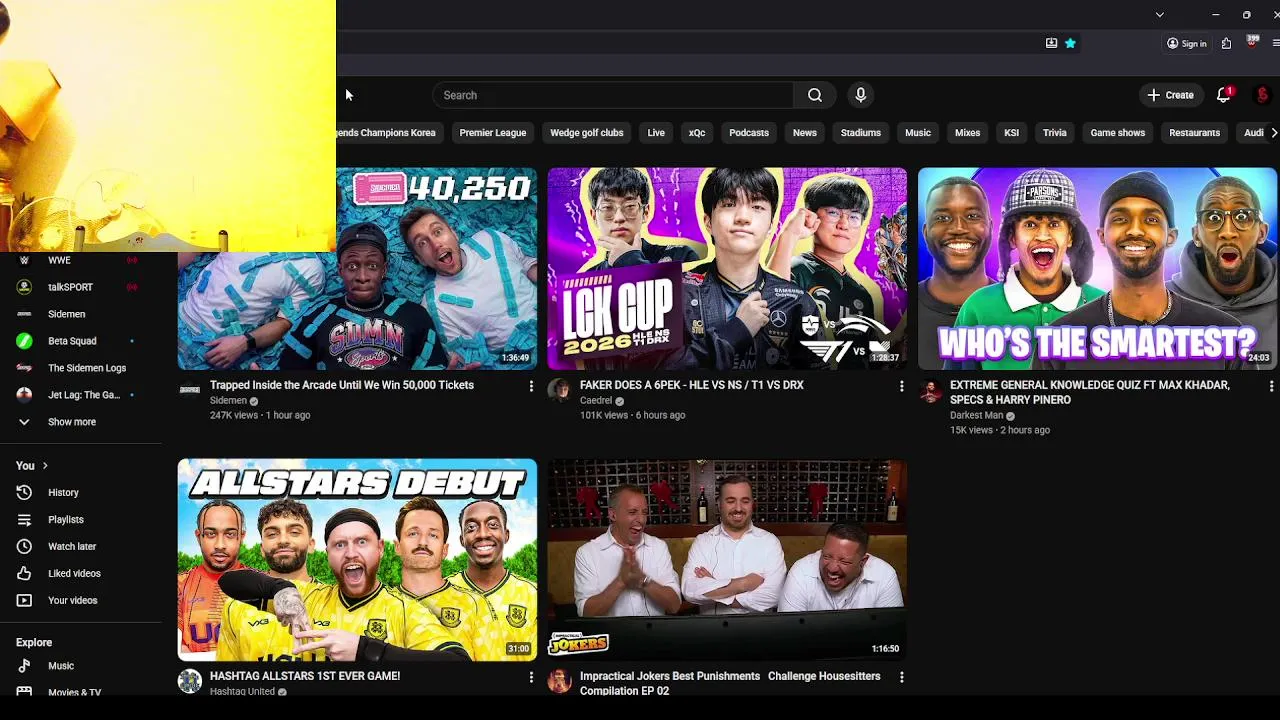
Task: Select the xQc filter chip
Action: (x=697, y=133)
